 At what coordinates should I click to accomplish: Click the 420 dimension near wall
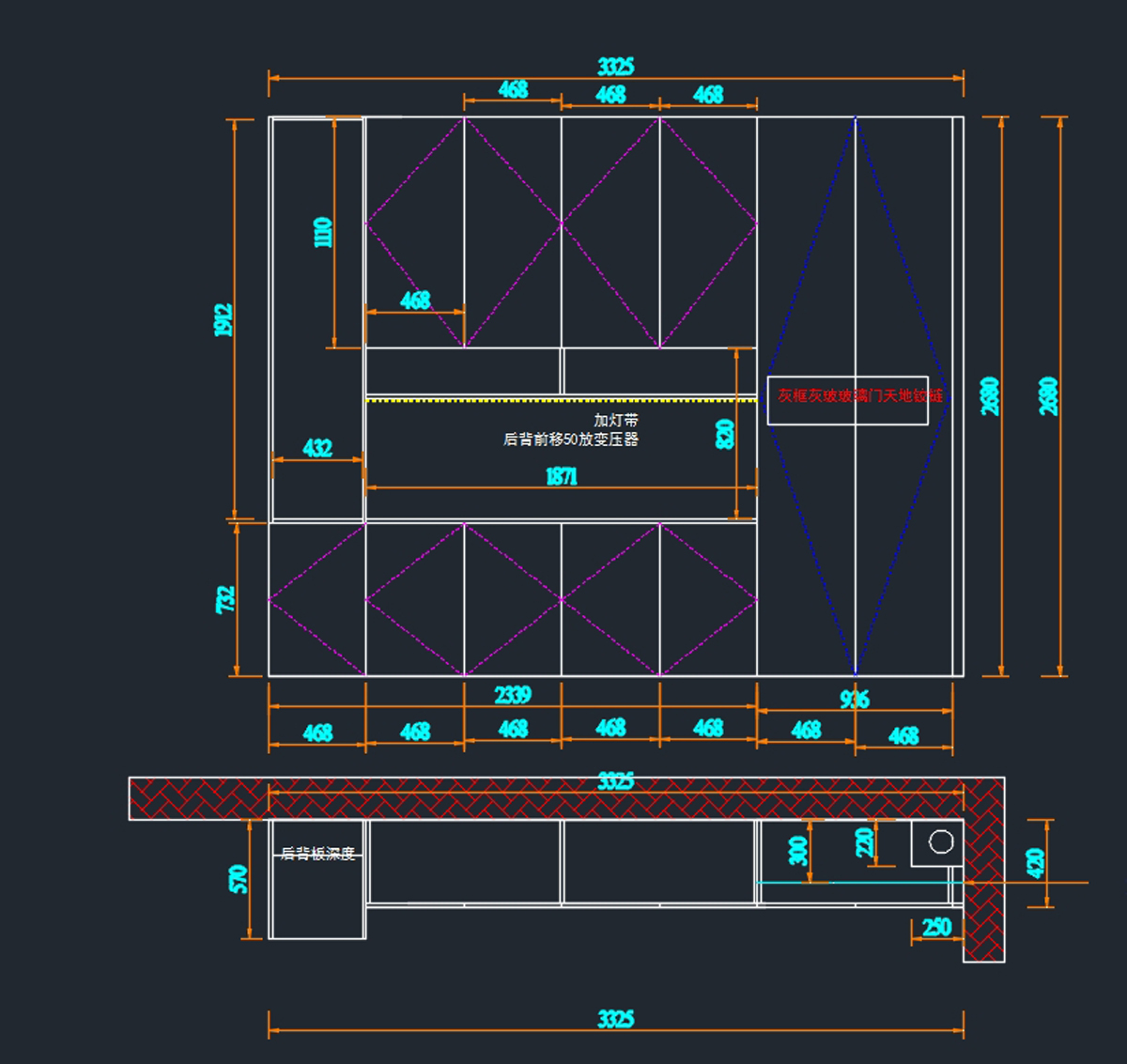(x=1035, y=862)
